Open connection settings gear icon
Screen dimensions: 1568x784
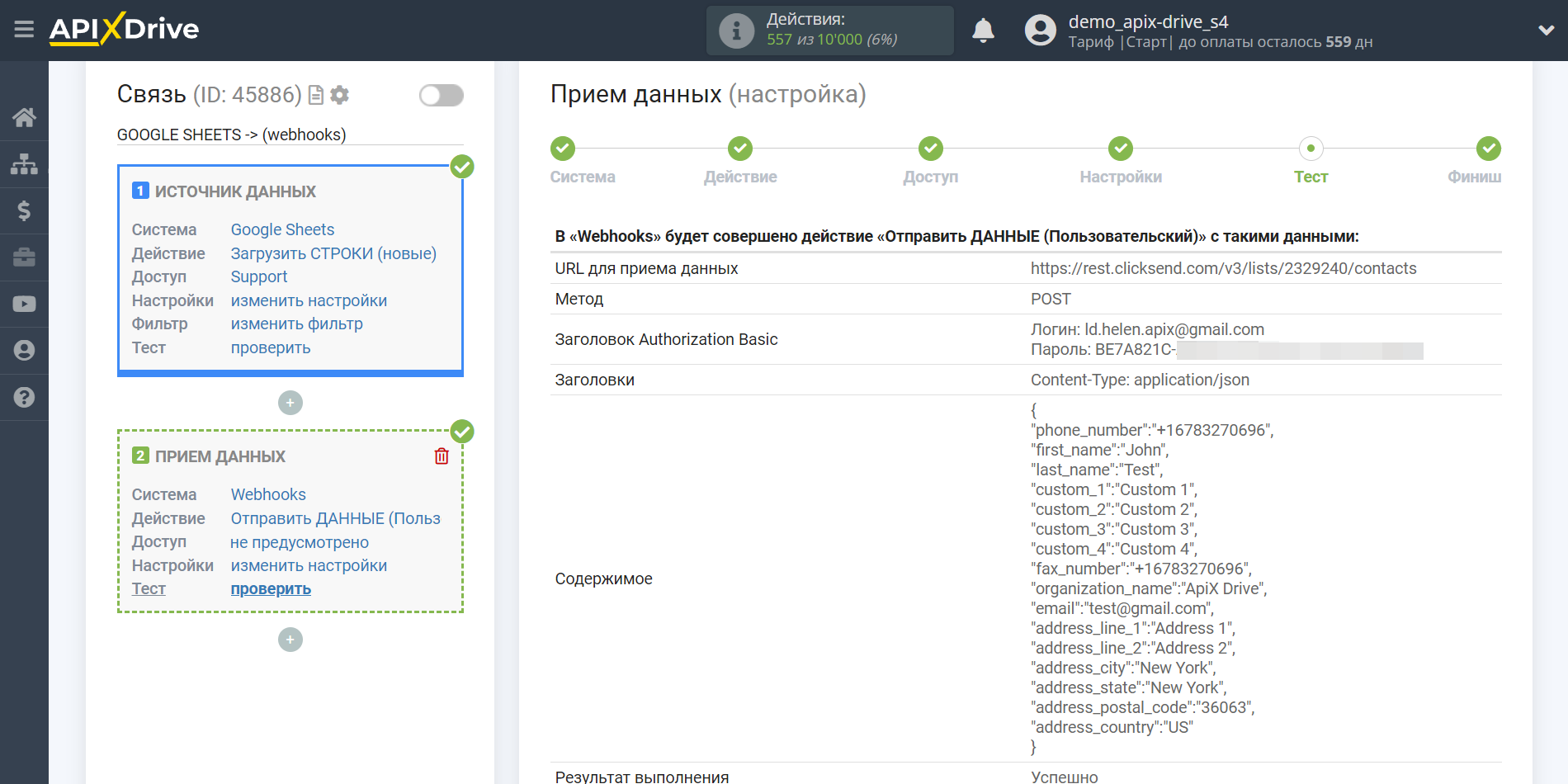[339, 96]
